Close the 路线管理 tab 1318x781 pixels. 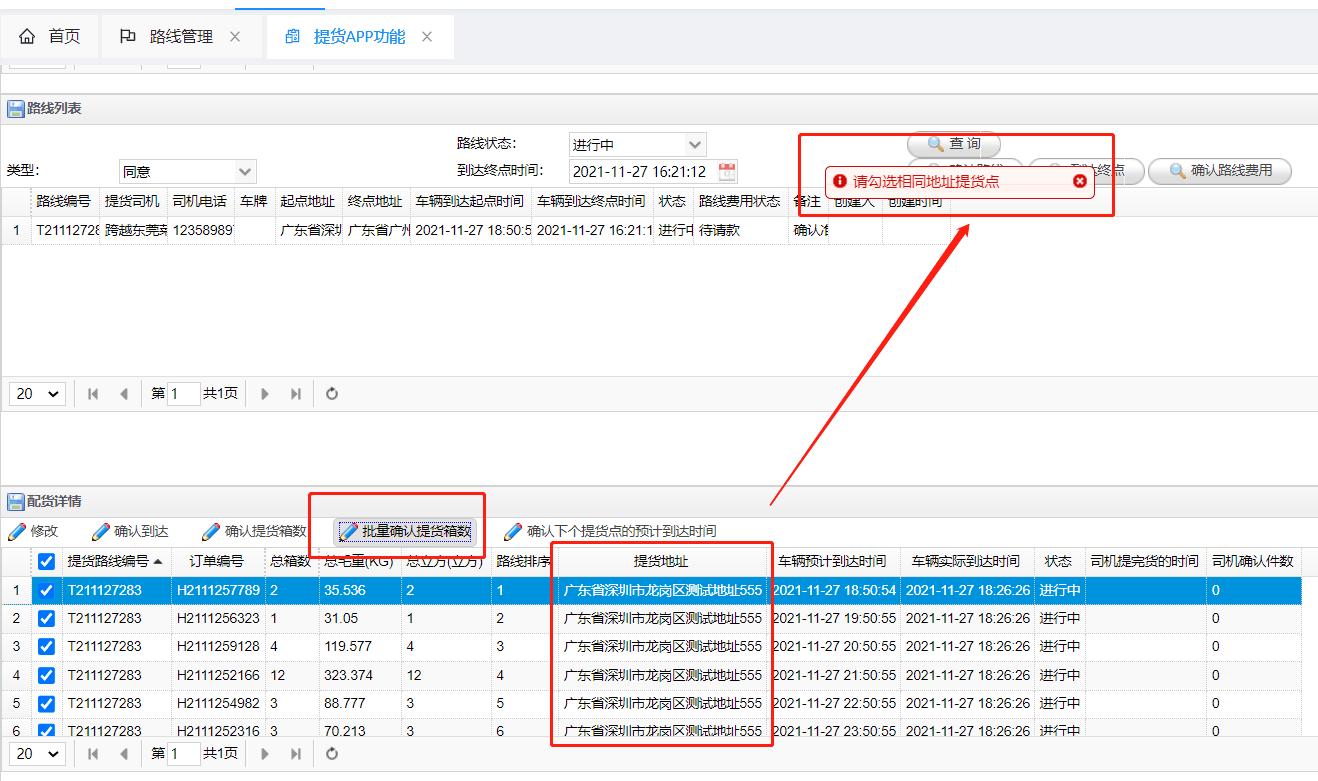pyautogui.click(x=235, y=37)
